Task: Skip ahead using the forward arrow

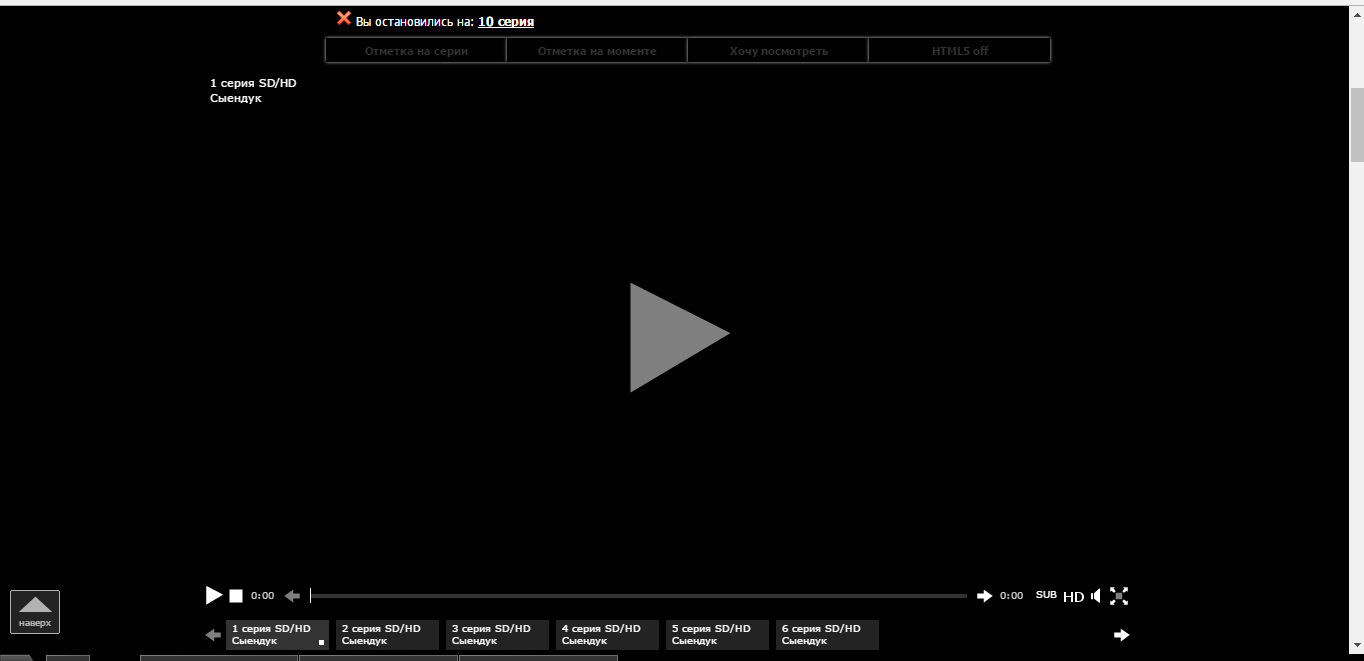Action: tap(984, 595)
